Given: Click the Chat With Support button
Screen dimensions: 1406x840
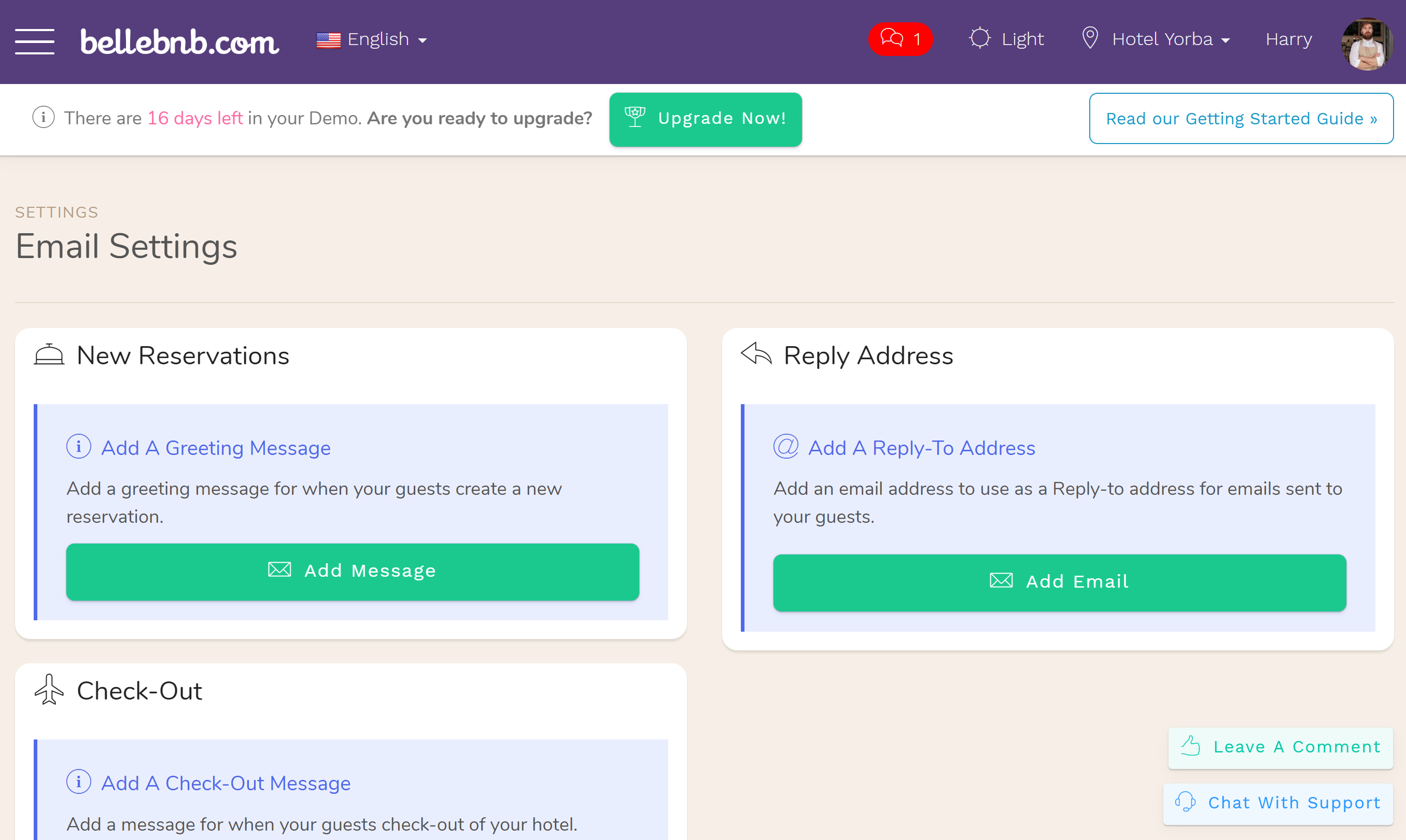Looking at the screenshot, I should [1277, 803].
